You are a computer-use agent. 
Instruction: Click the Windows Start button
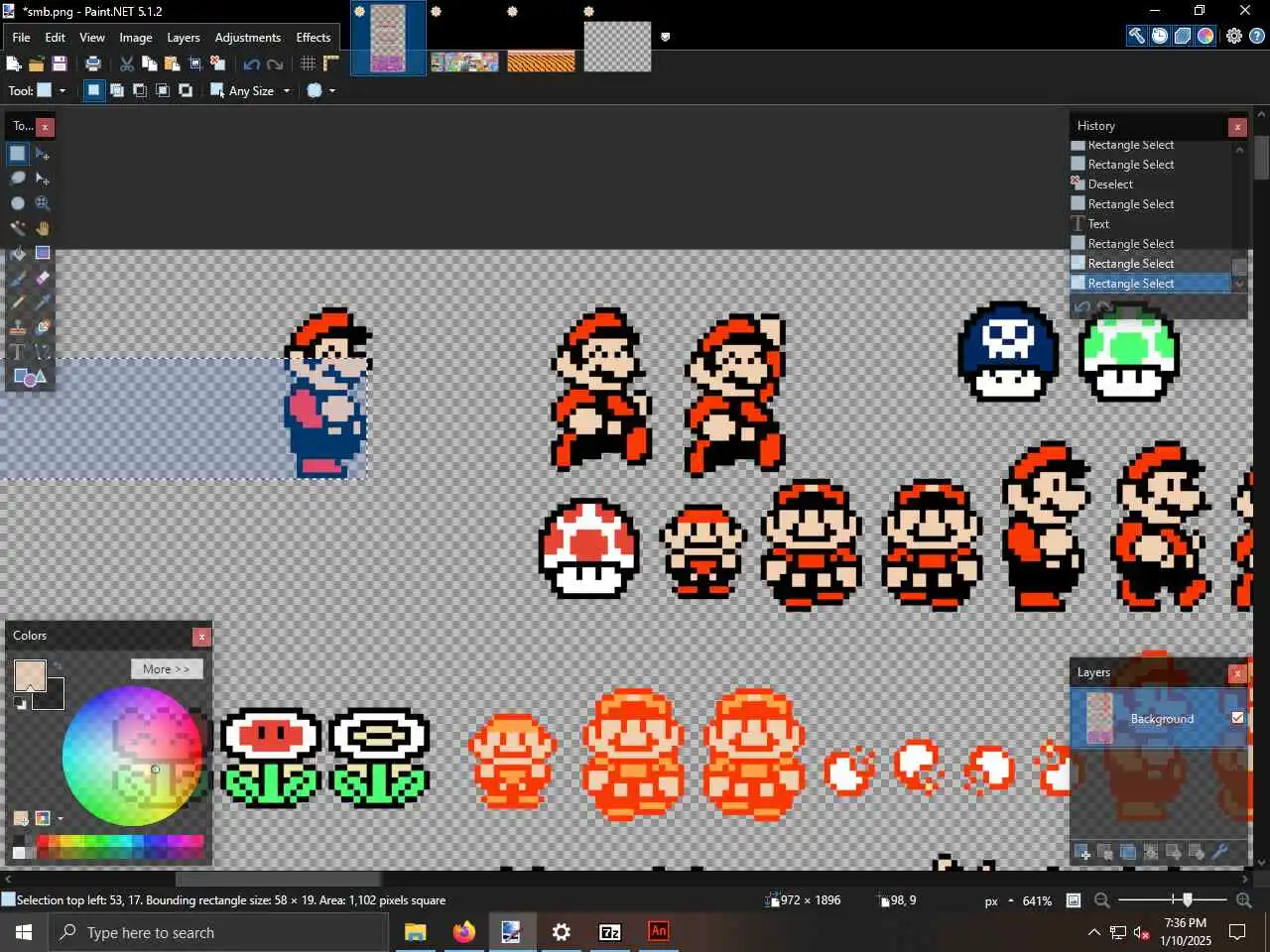click(24, 932)
